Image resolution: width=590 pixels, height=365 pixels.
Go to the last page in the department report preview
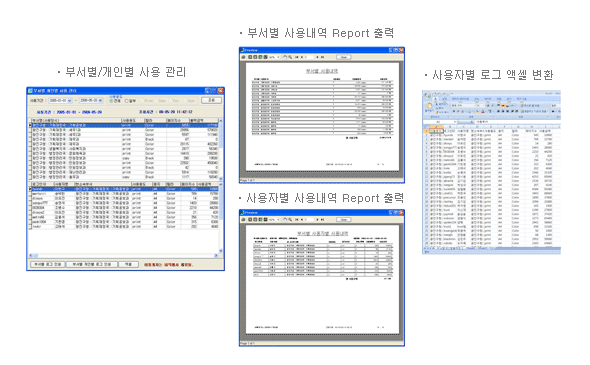pos(322,57)
